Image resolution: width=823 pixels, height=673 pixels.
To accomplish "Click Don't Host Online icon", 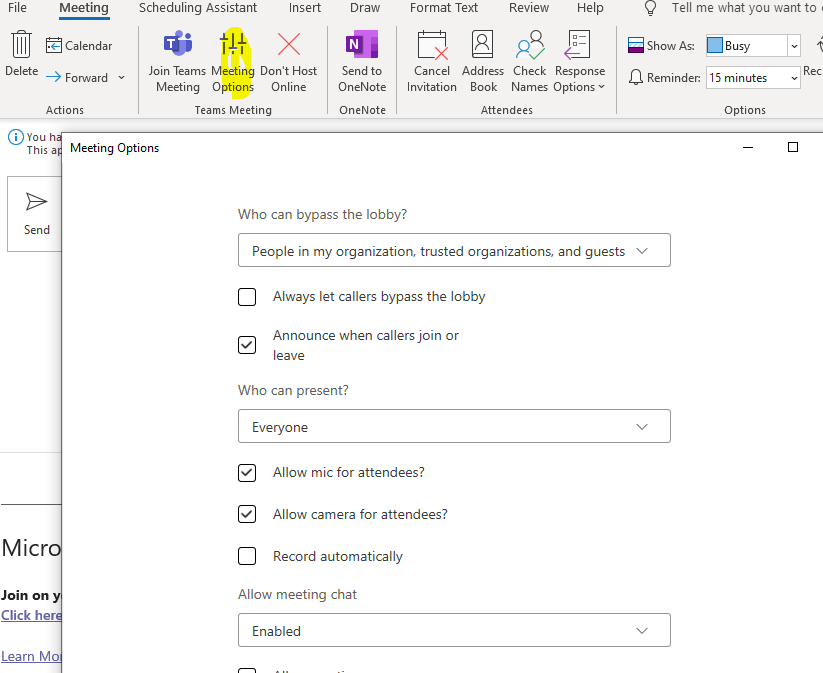I will 289,44.
